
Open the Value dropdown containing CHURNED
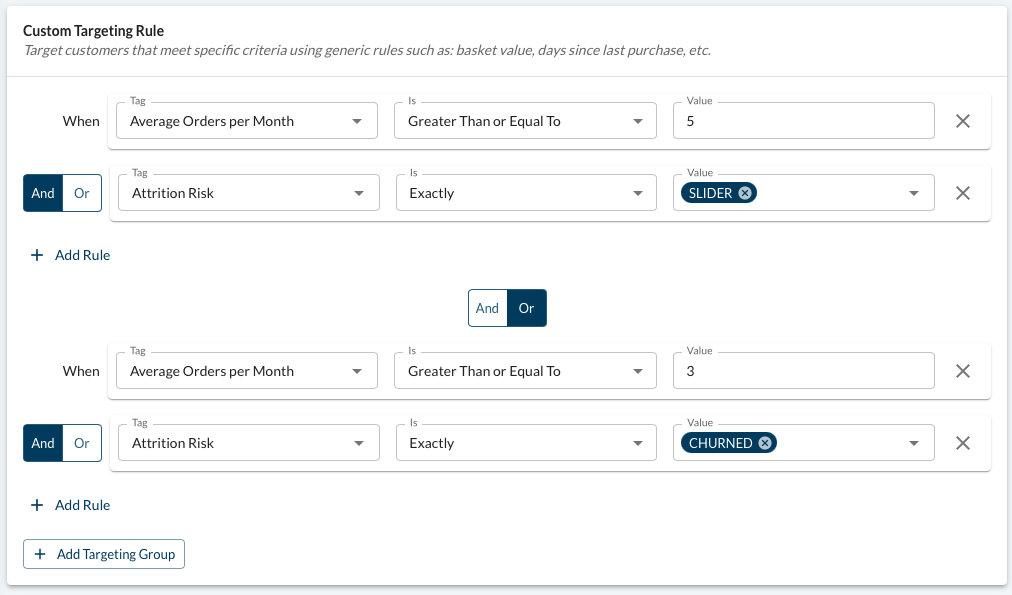click(913, 443)
